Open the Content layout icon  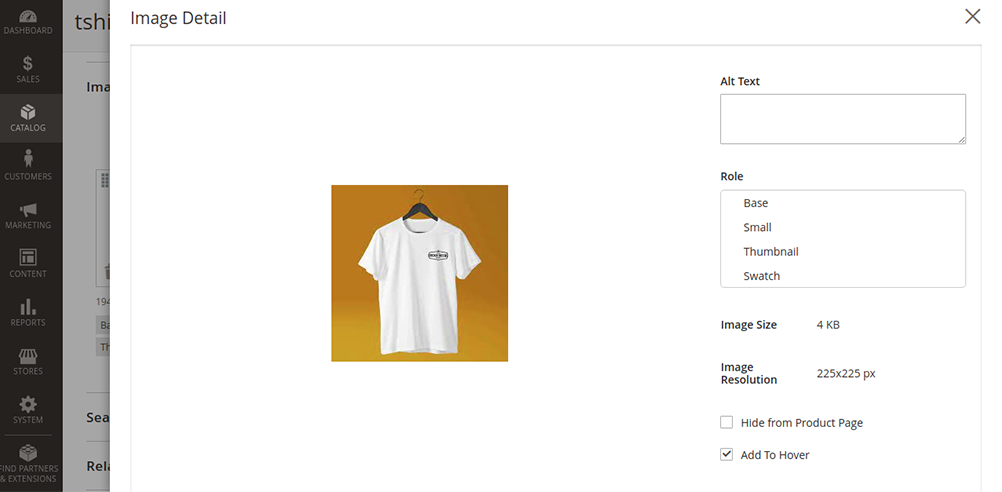pos(28,258)
